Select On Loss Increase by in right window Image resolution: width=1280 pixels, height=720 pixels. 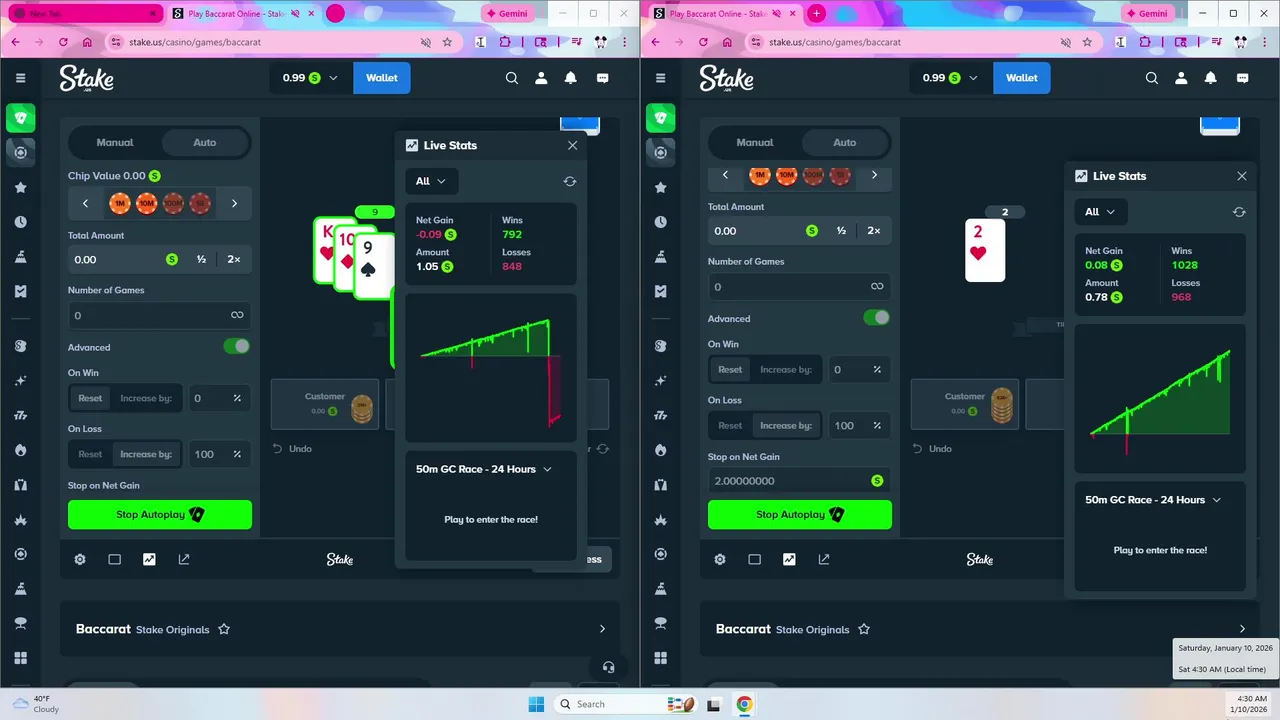[786, 425]
